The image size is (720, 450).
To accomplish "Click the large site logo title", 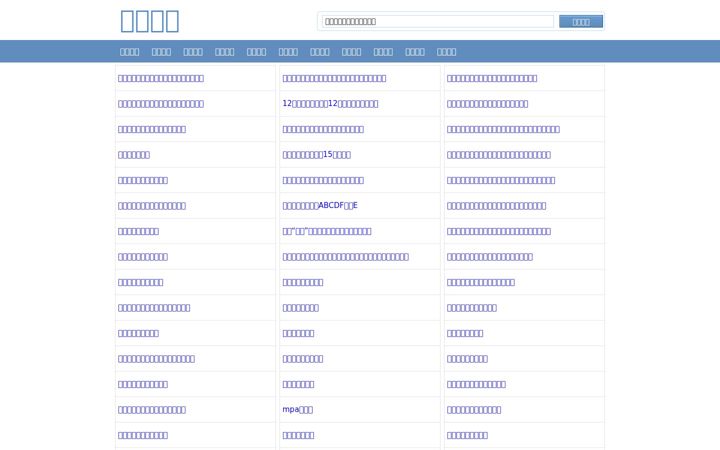I will click(150, 21).
